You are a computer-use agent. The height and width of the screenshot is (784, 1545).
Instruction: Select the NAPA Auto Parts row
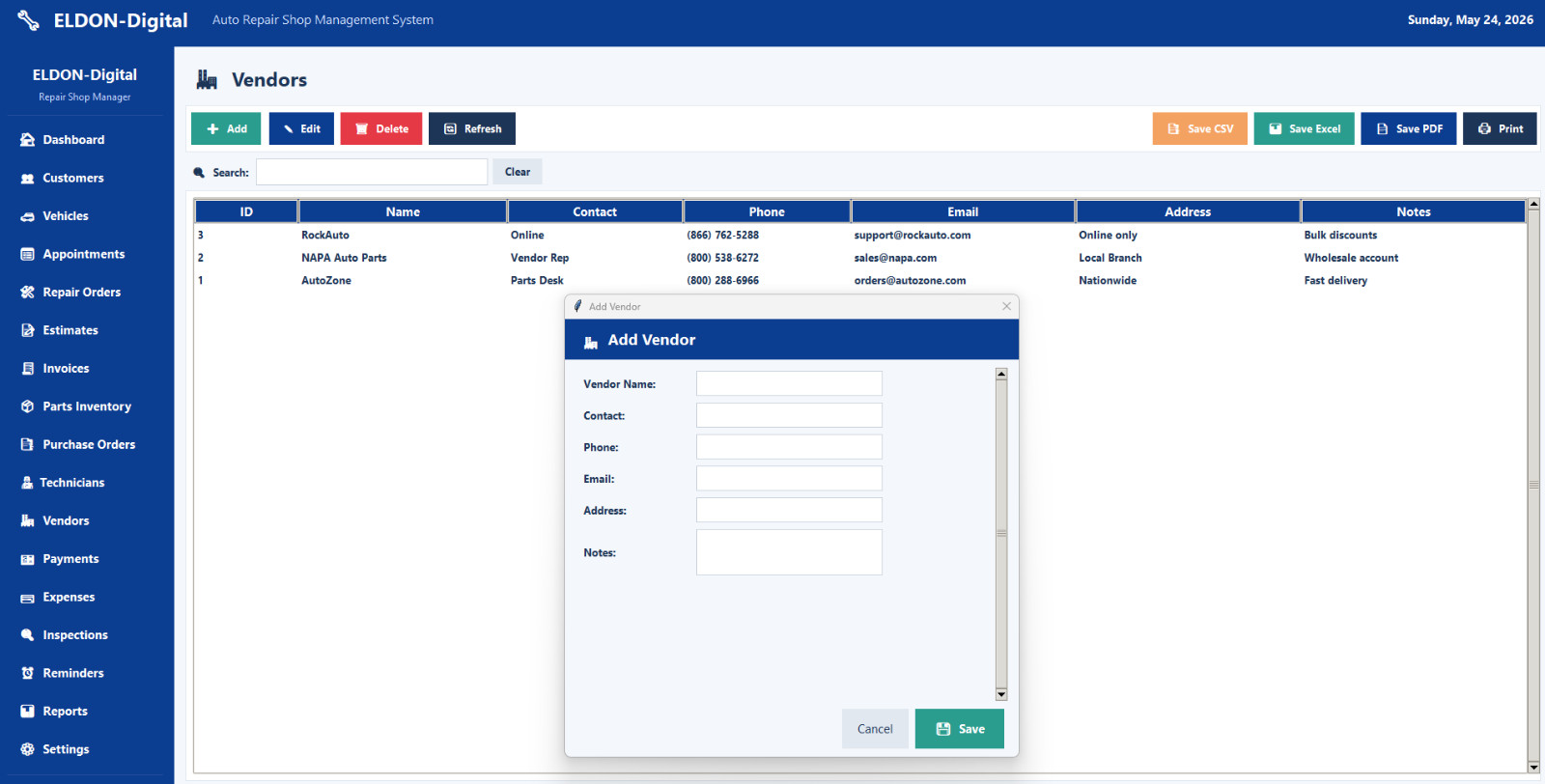859,258
